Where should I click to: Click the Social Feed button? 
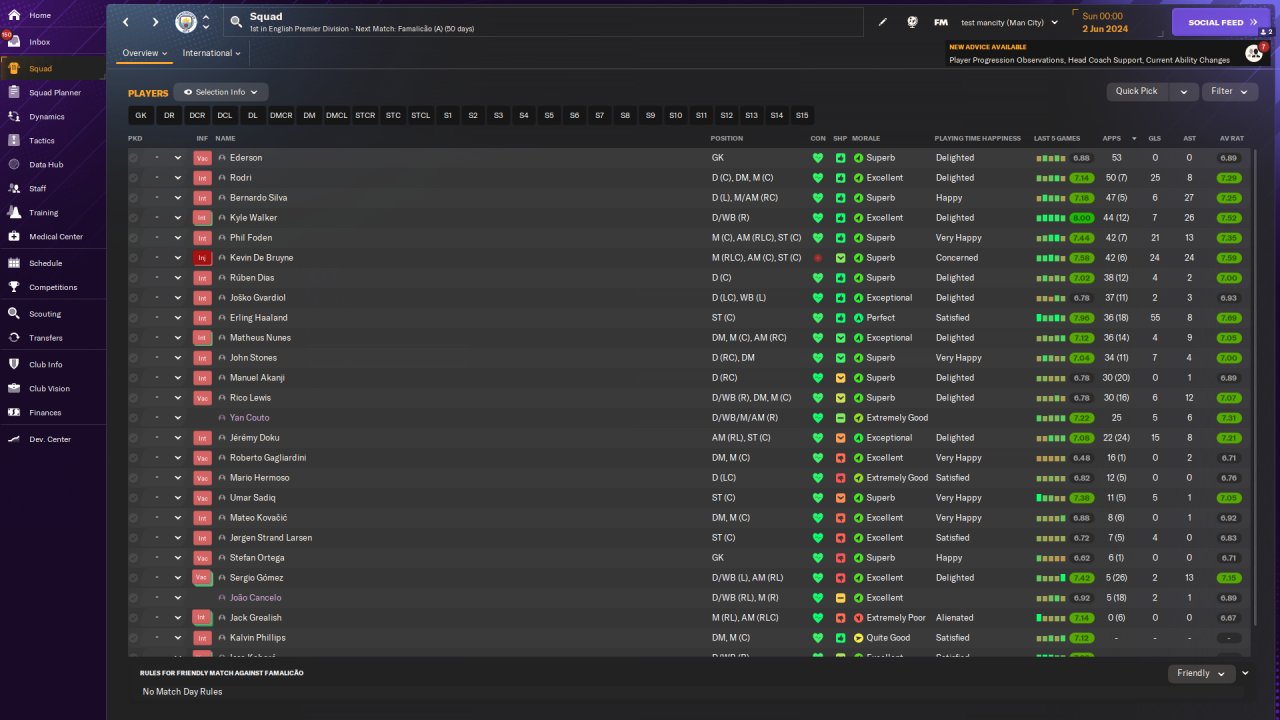pos(1220,22)
